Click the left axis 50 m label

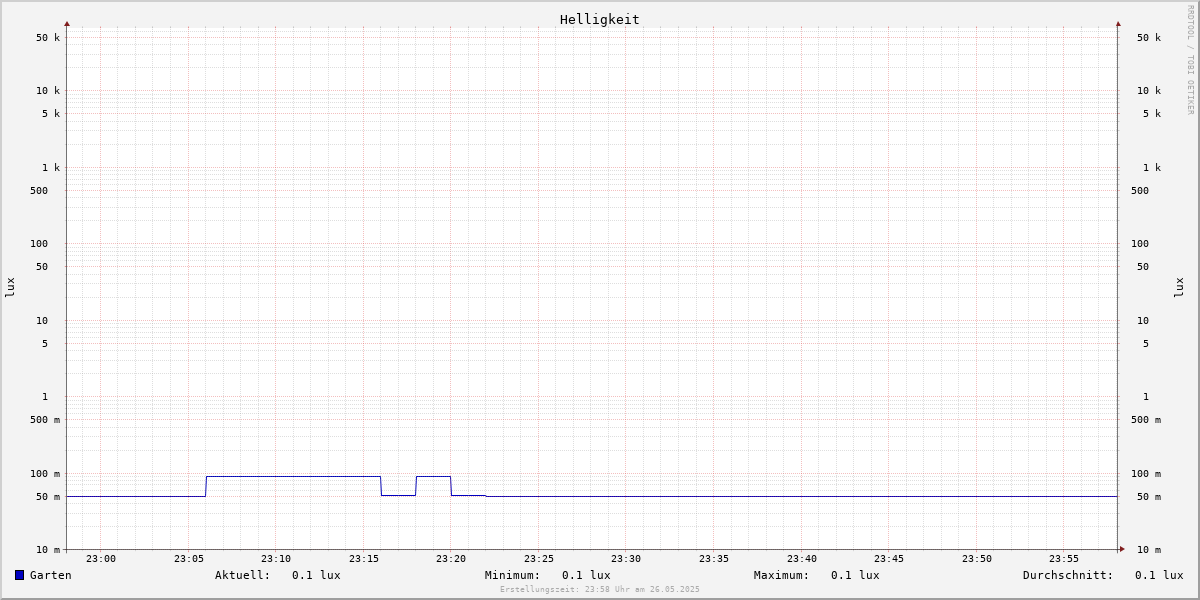pos(48,497)
